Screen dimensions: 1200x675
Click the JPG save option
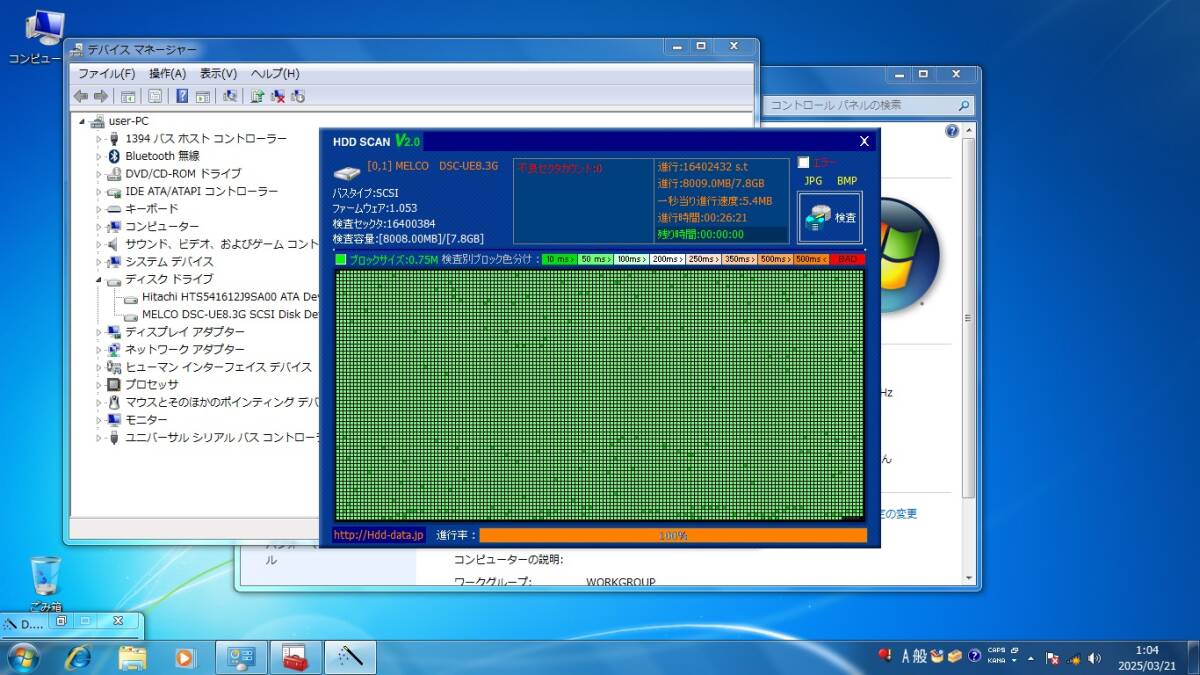[x=813, y=181]
